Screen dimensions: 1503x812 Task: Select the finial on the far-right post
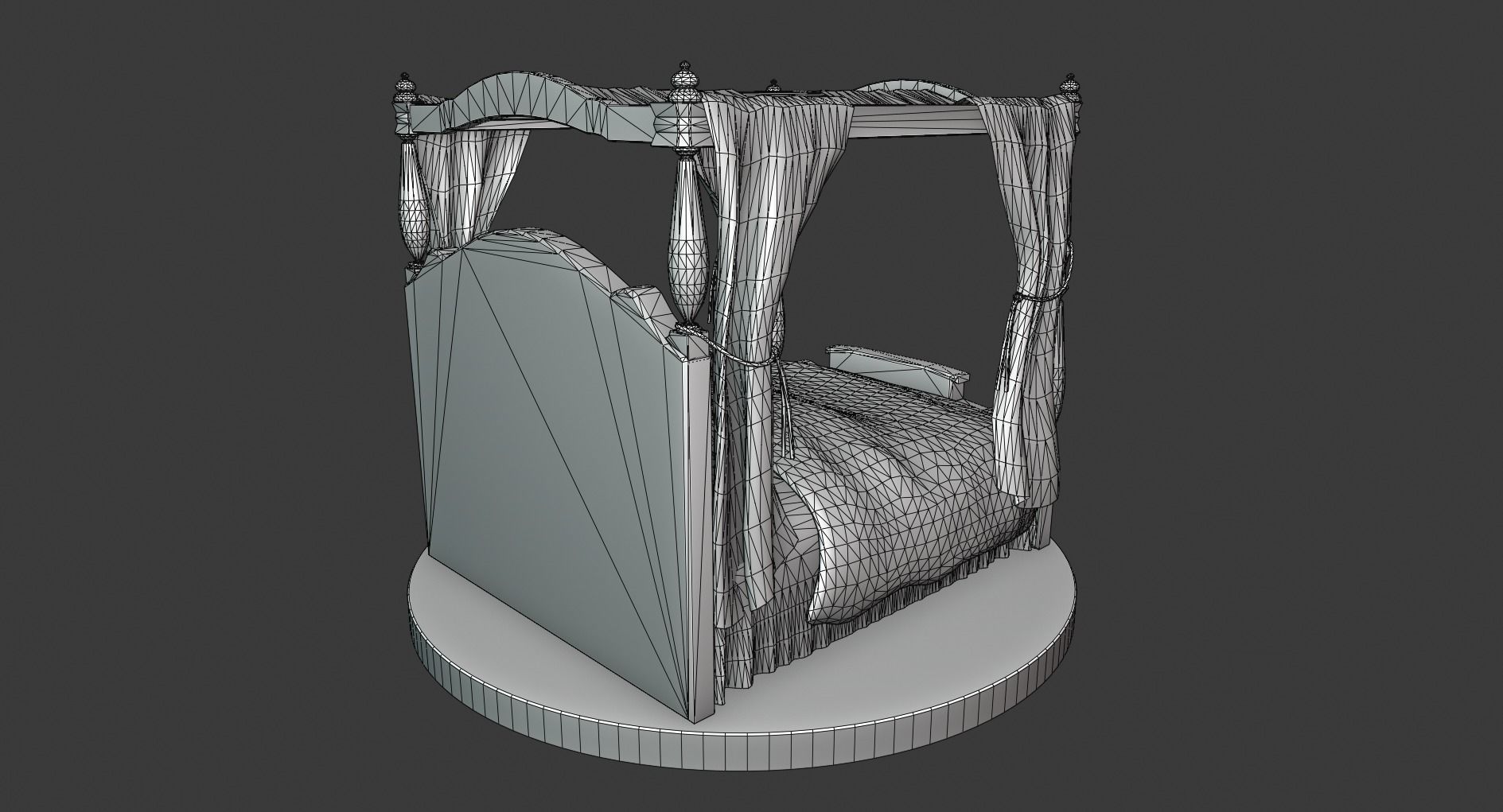click(x=1071, y=87)
